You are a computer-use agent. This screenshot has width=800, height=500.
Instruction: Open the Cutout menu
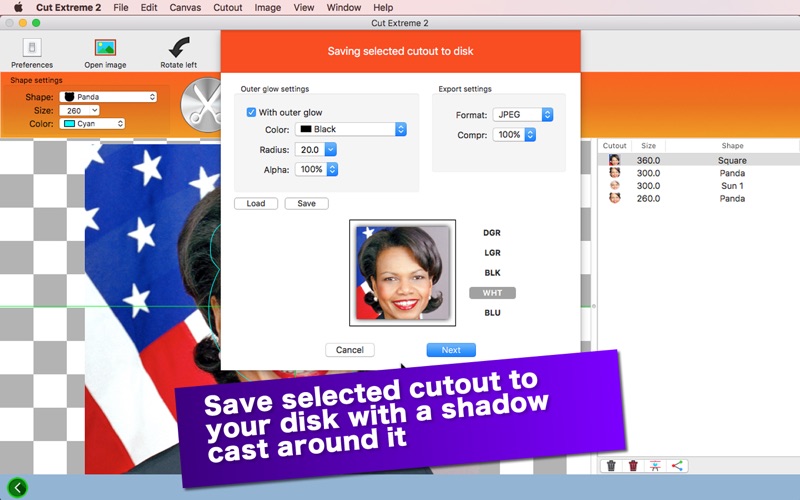tap(228, 7)
